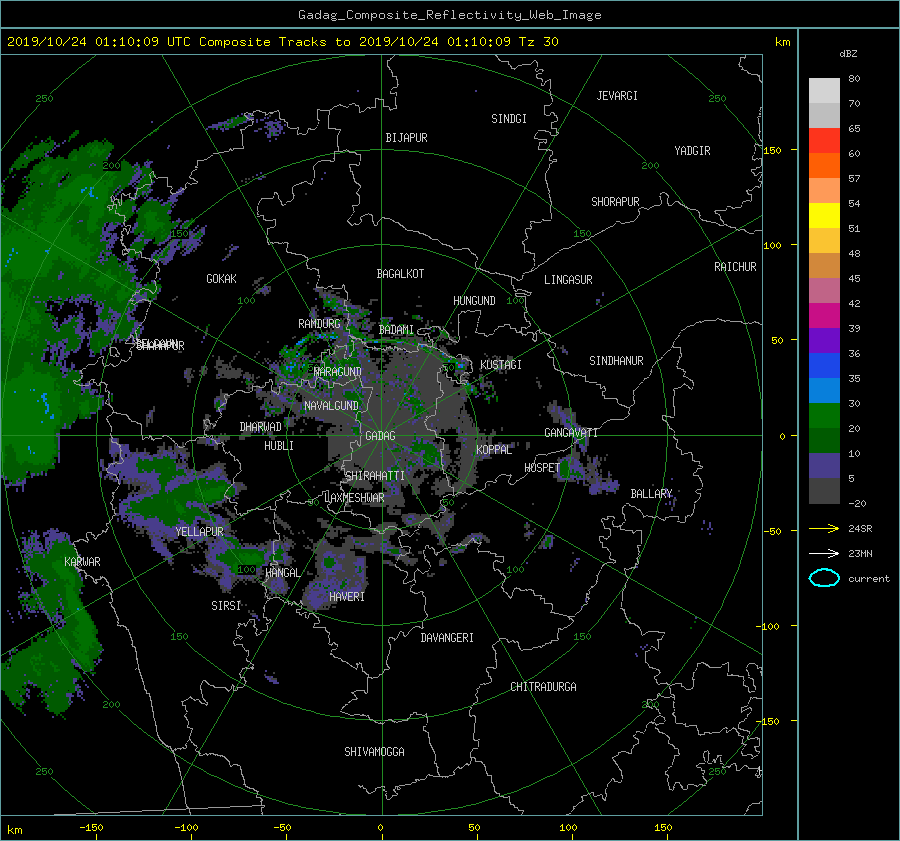Viewport: 900px width, 841px height.
Task: Click the RAICHUR city label
Action: click(735, 267)
